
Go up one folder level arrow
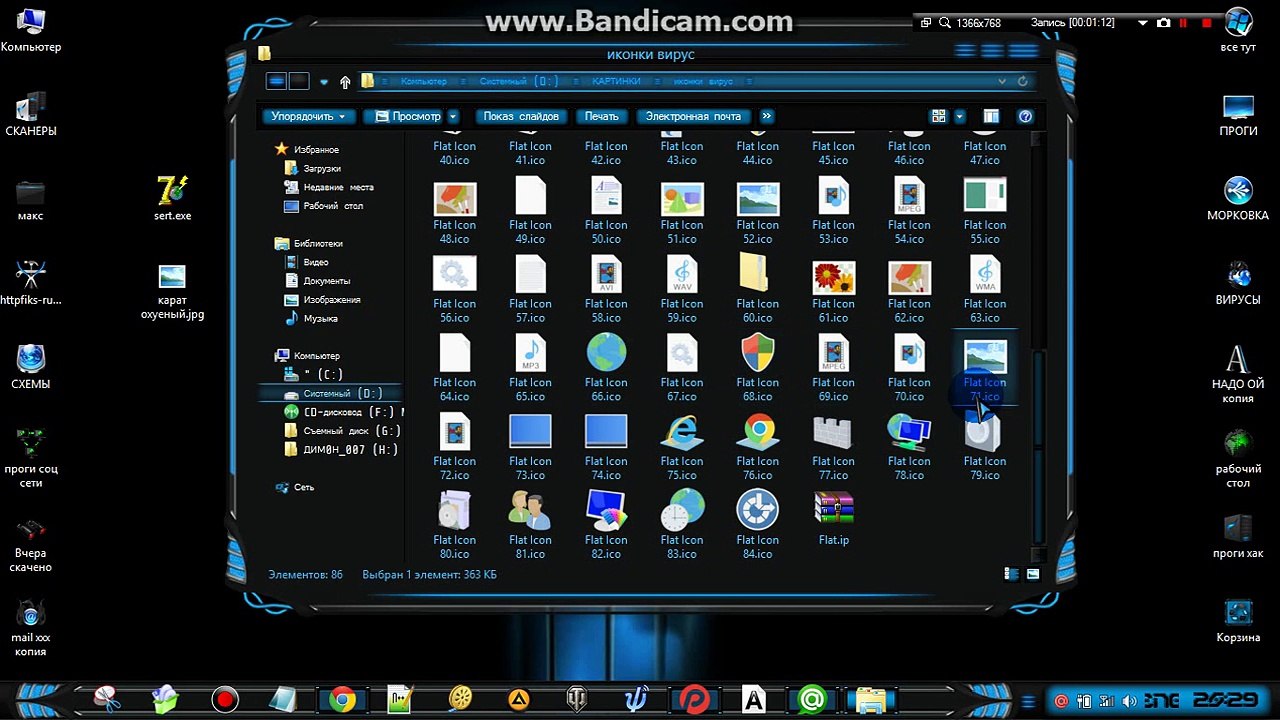click(x=345, y=82)
